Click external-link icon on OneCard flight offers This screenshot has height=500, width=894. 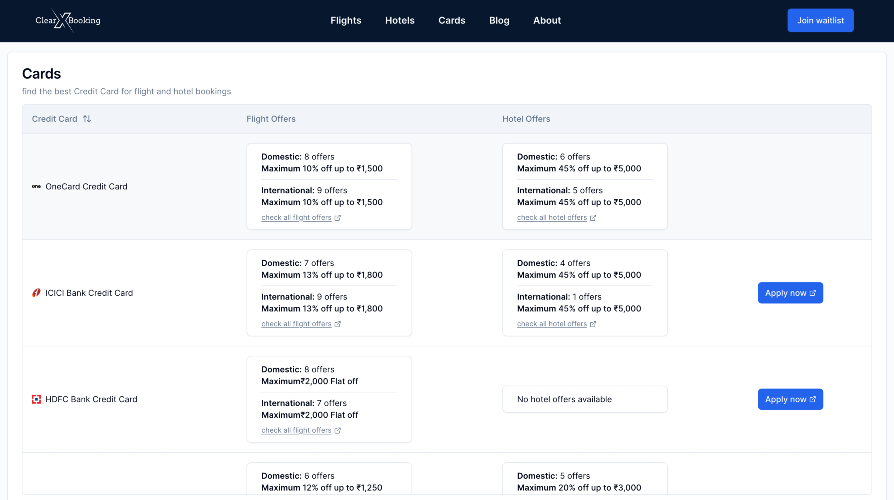tap(338, 218)
